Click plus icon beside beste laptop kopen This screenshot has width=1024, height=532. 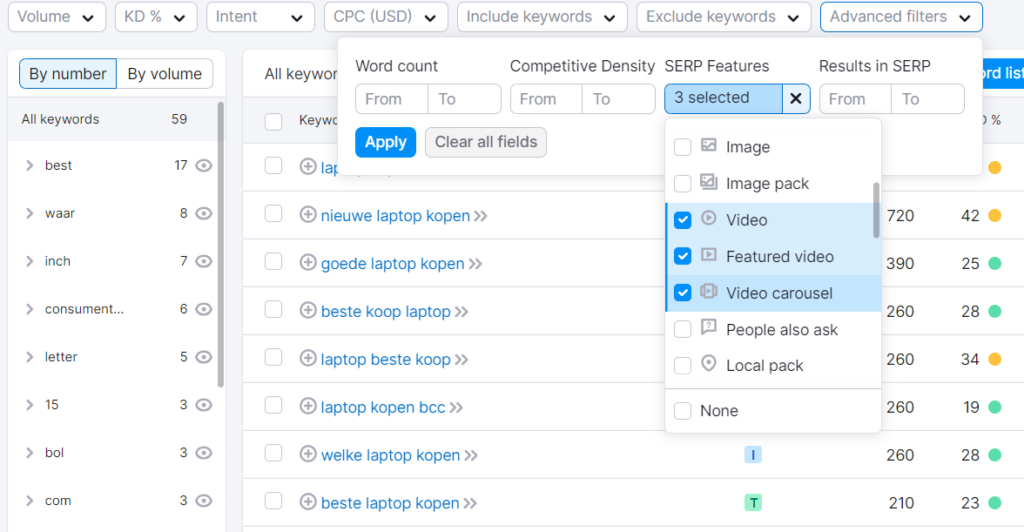point(308,503)
